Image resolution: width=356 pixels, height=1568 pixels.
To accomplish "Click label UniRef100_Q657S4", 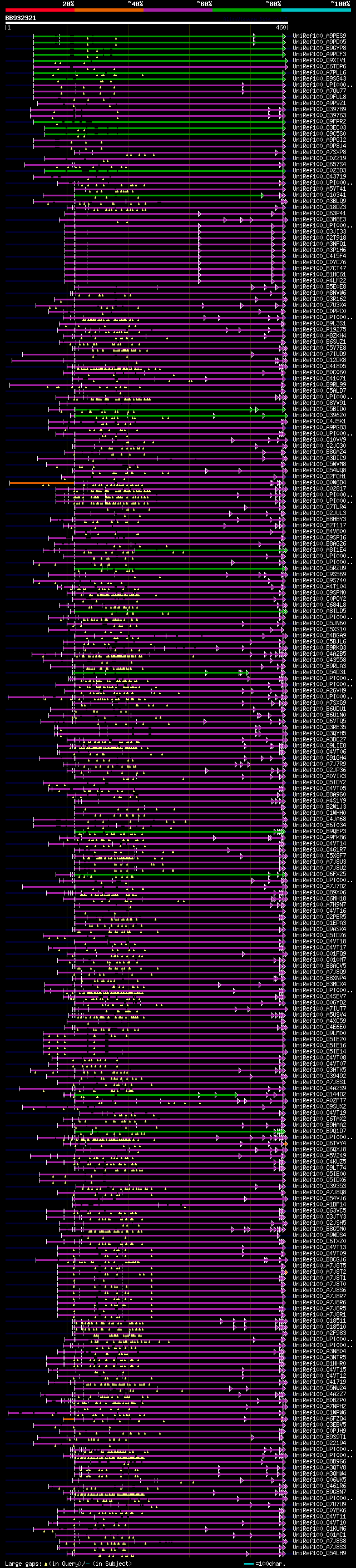I will pyautogui.click(x=319, y=164).
